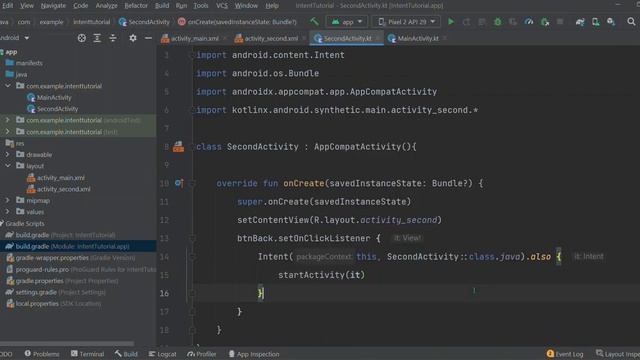Open the Build menu
Image resolution: width=640 pixels, height=360 pixels.
click(162, 6)
